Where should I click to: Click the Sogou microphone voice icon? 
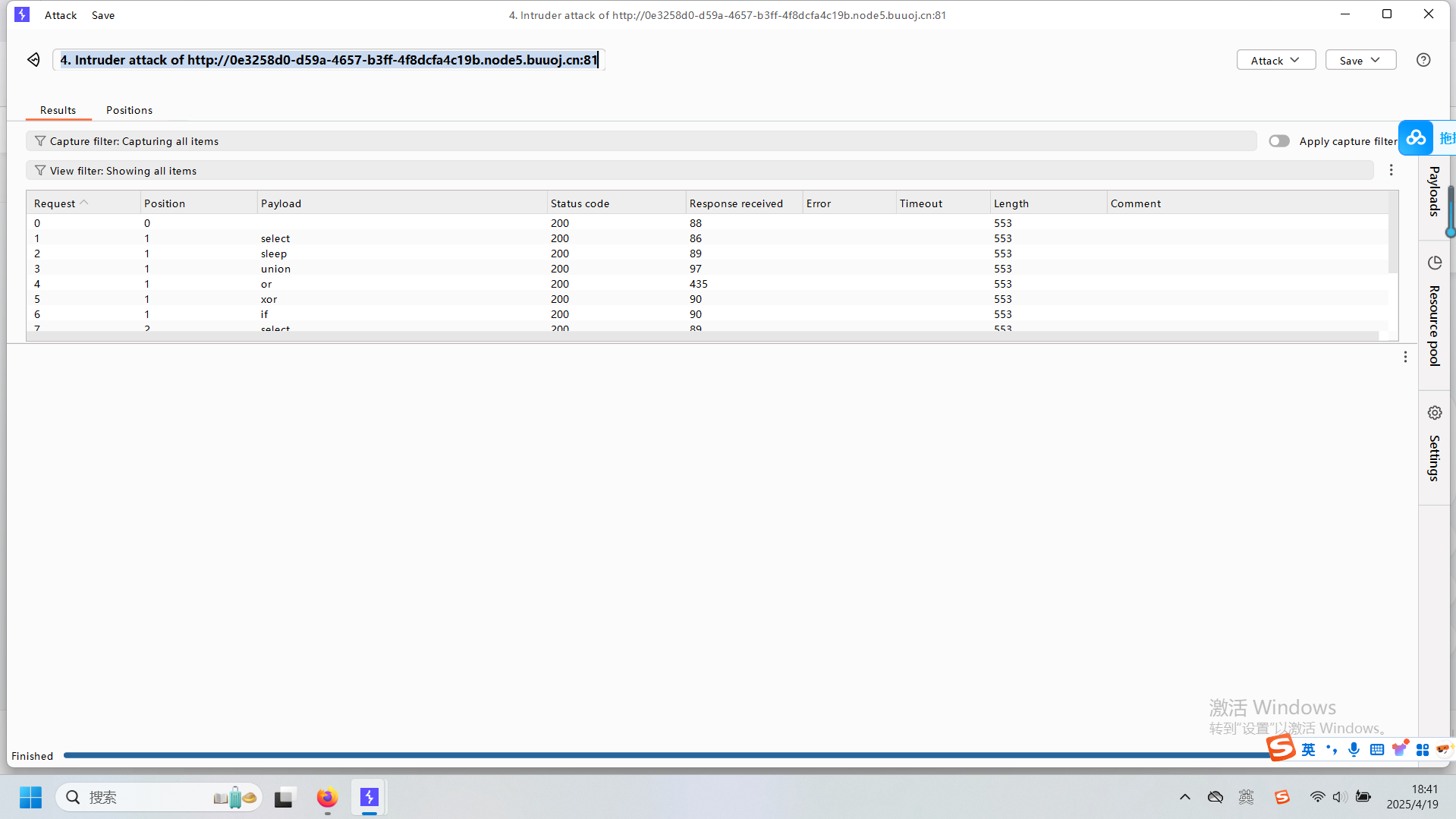[1354, 750]
